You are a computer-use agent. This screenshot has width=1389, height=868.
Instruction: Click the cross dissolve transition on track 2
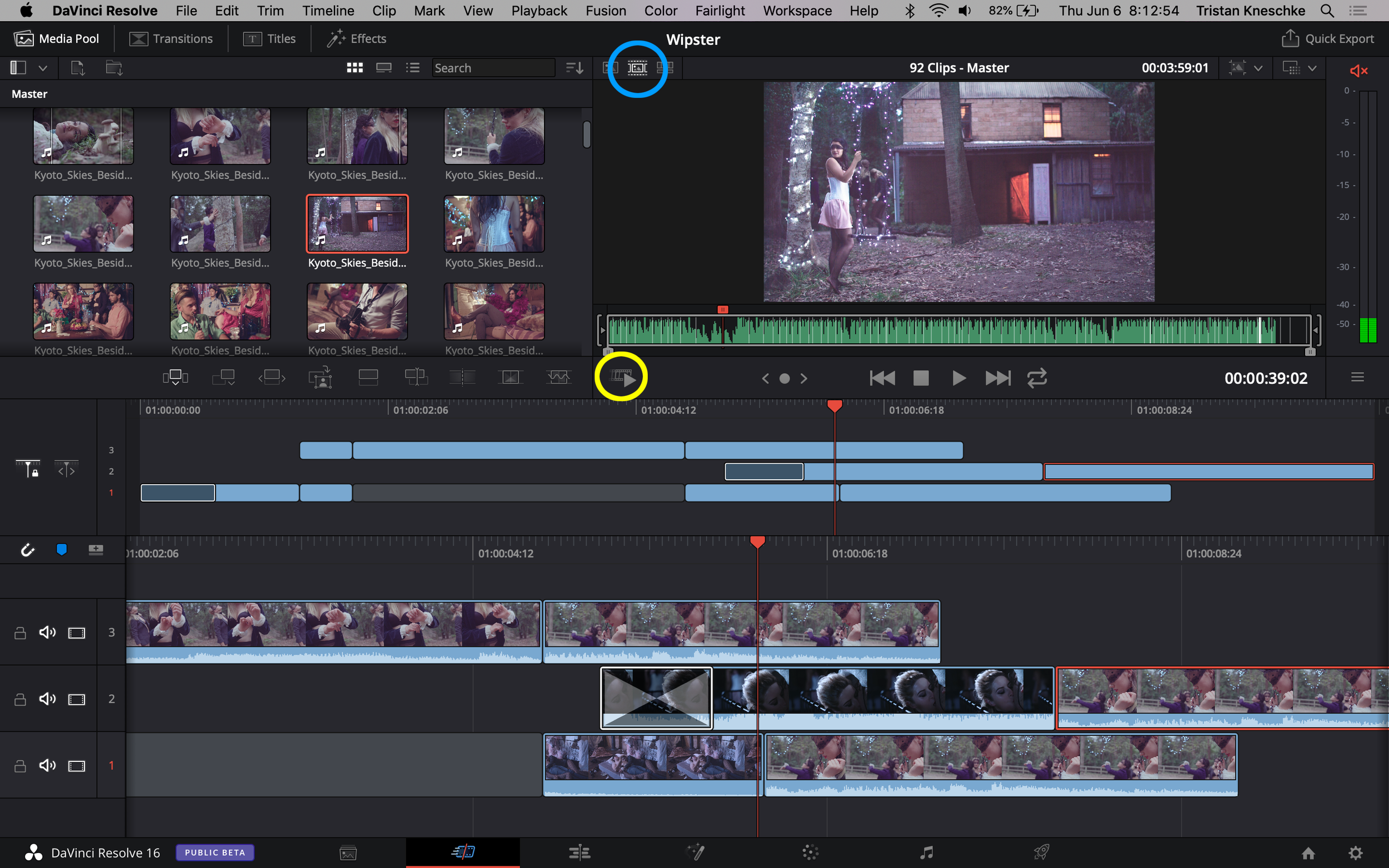[656, 698]
